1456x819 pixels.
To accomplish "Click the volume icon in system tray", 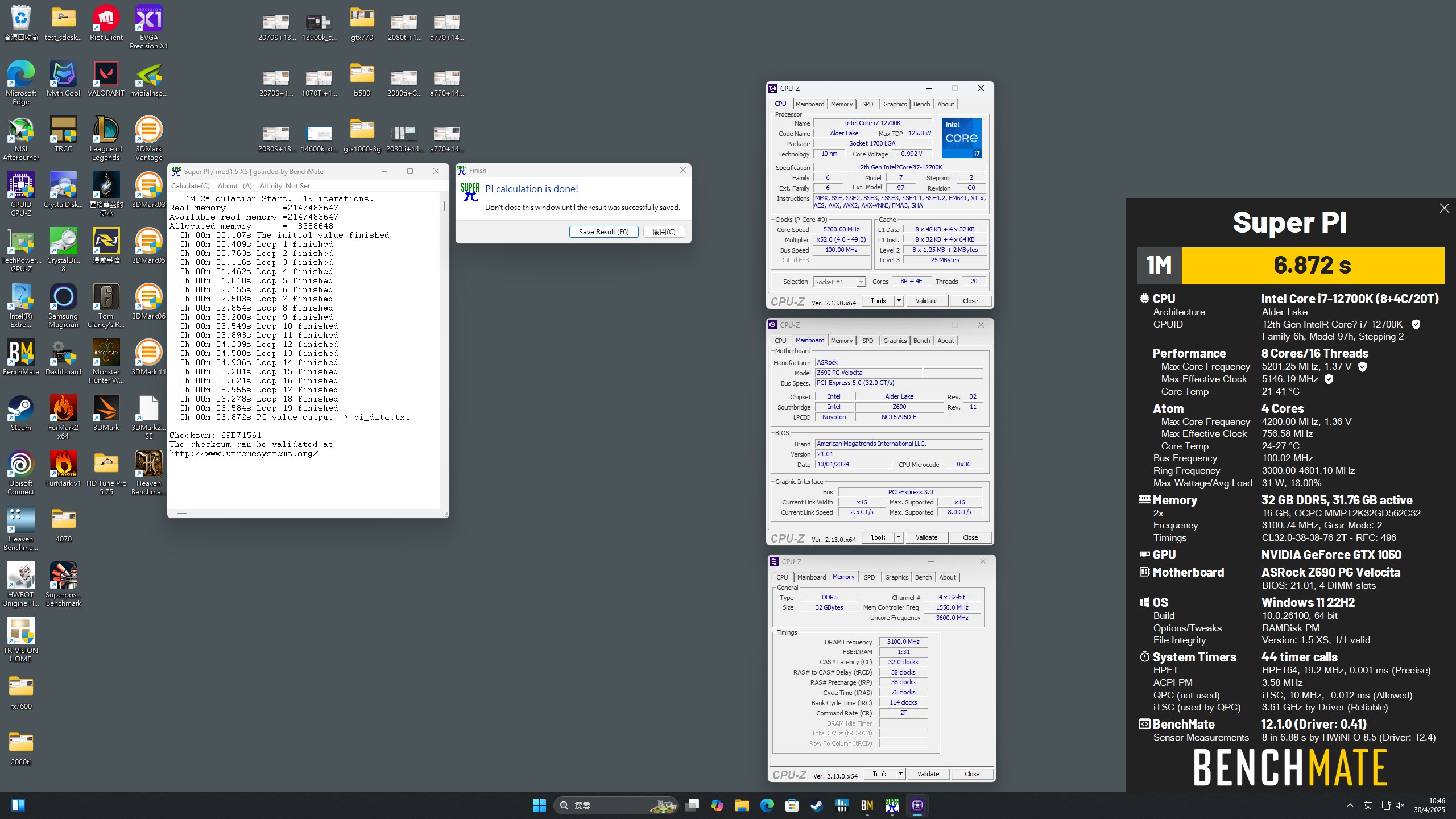I will click(1400, 805).
